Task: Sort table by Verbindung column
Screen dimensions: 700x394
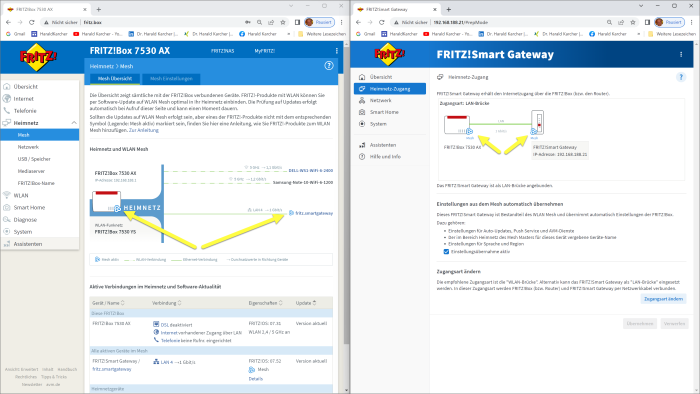Action: point(167,303)
